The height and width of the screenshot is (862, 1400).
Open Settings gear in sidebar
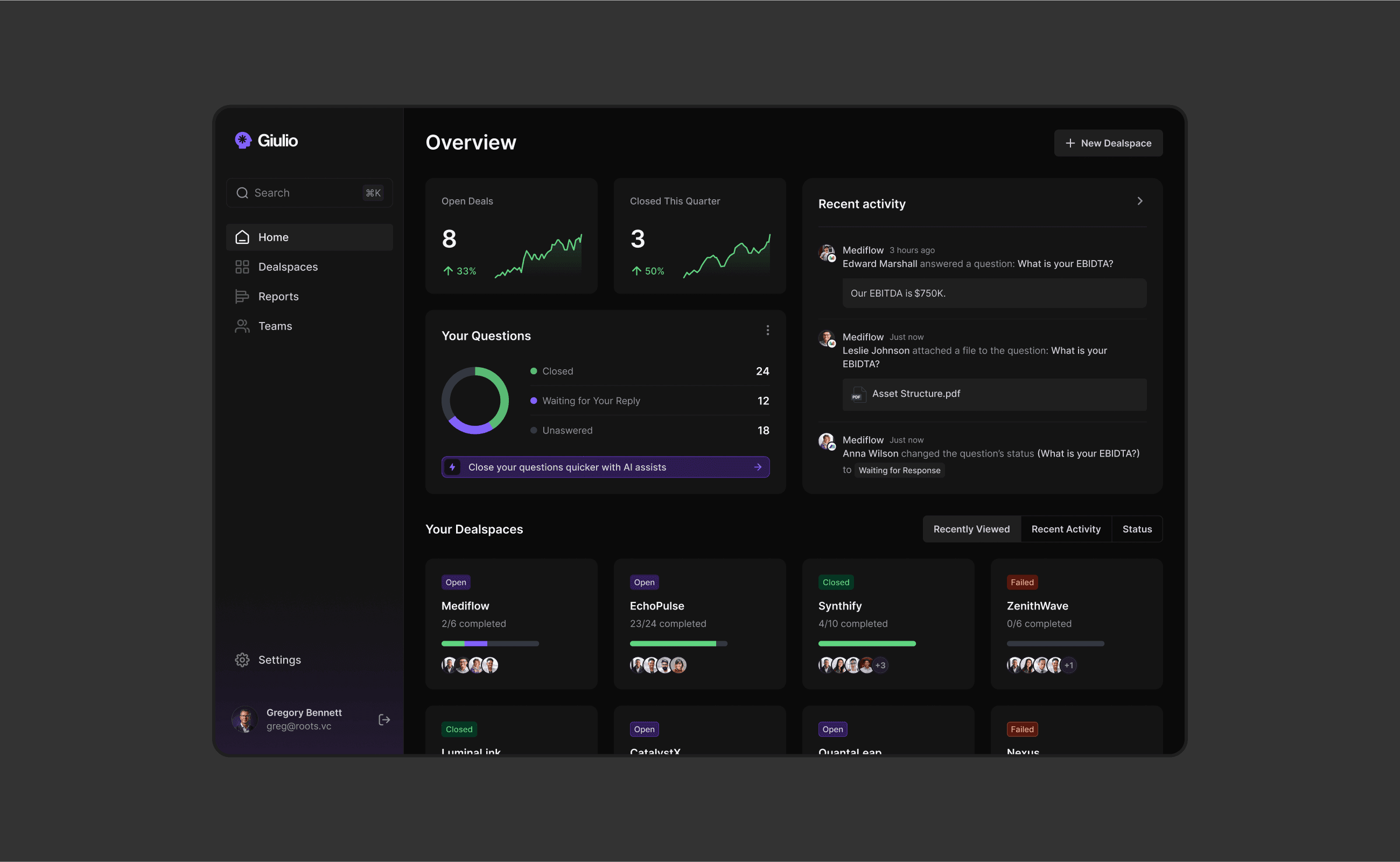pyautogui.click(x=242, y=660)
